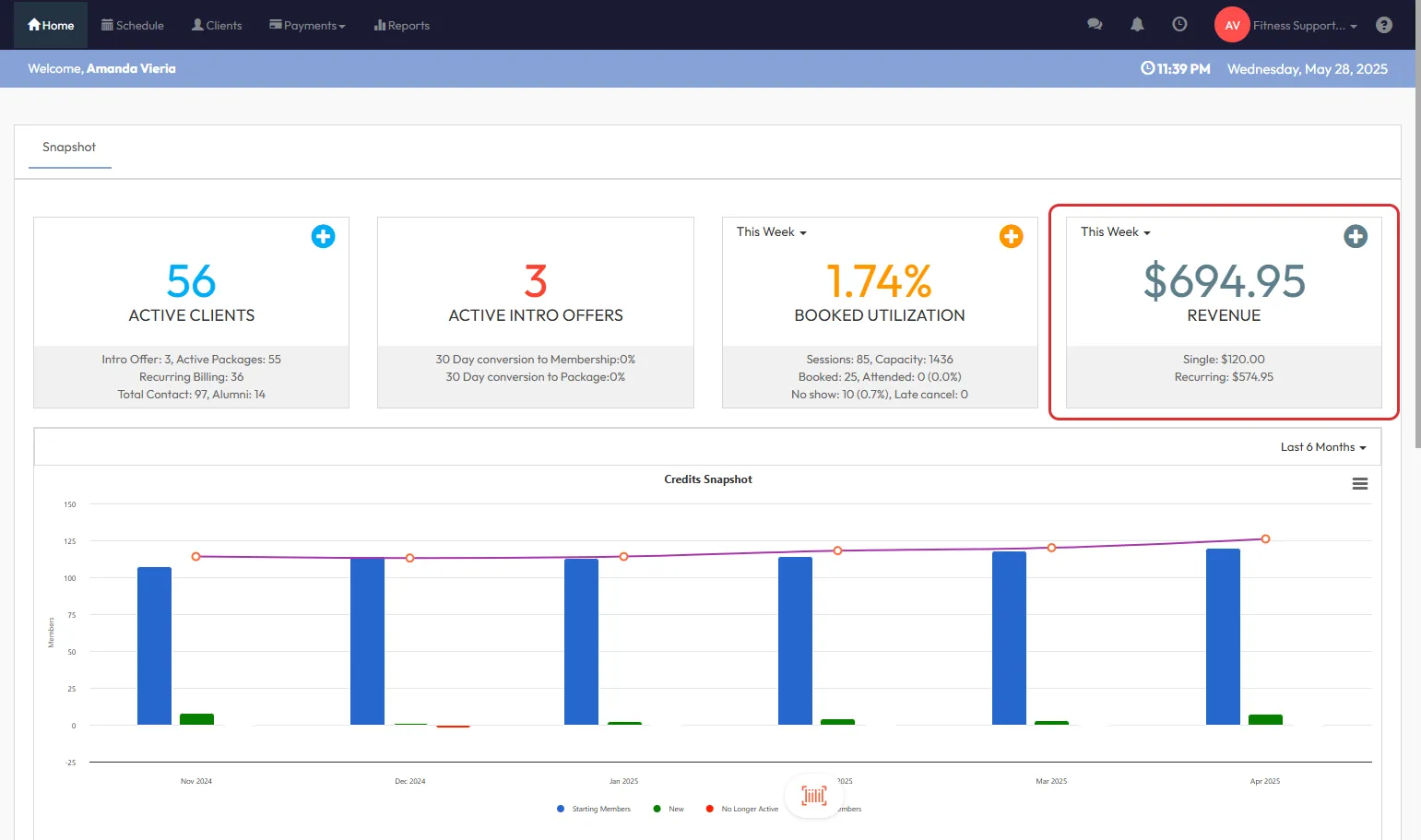Go to the Schedule menu
The image size is (1421, 840).
tap(133, 26)
